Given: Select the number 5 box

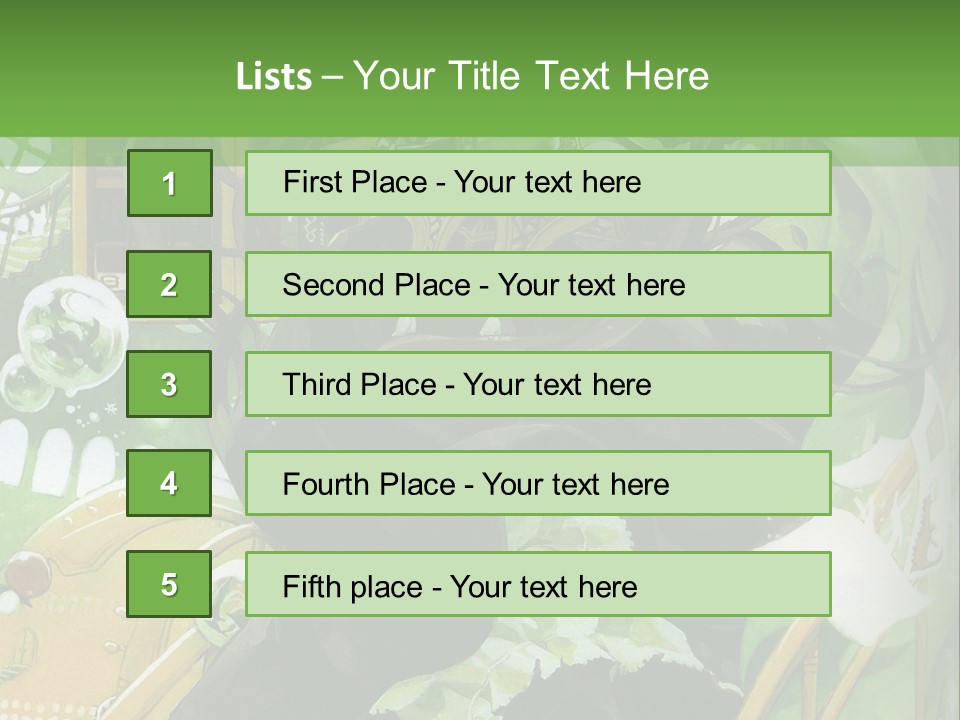Looking at the screenshot, I should click(169, 584).
